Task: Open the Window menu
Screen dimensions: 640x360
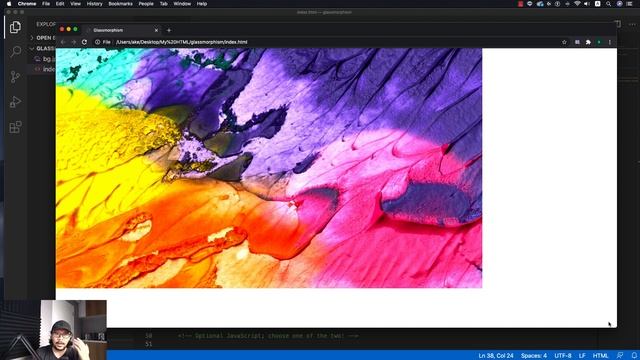Action: click(x=182, y=4)
